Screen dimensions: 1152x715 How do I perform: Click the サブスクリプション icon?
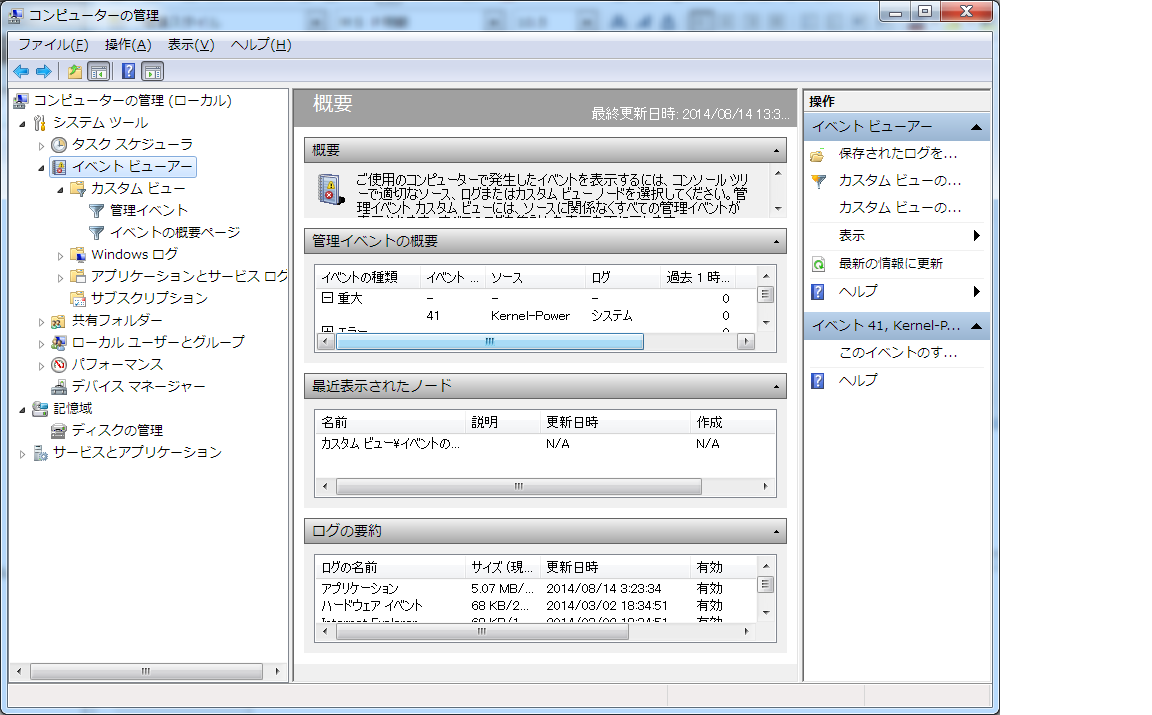[x=78, y=298]
